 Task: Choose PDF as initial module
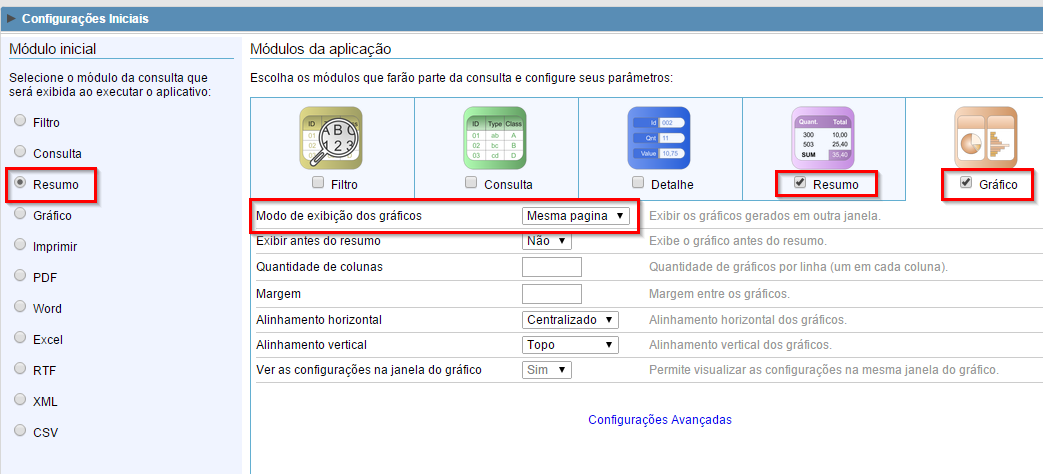(x=20, y=277)
